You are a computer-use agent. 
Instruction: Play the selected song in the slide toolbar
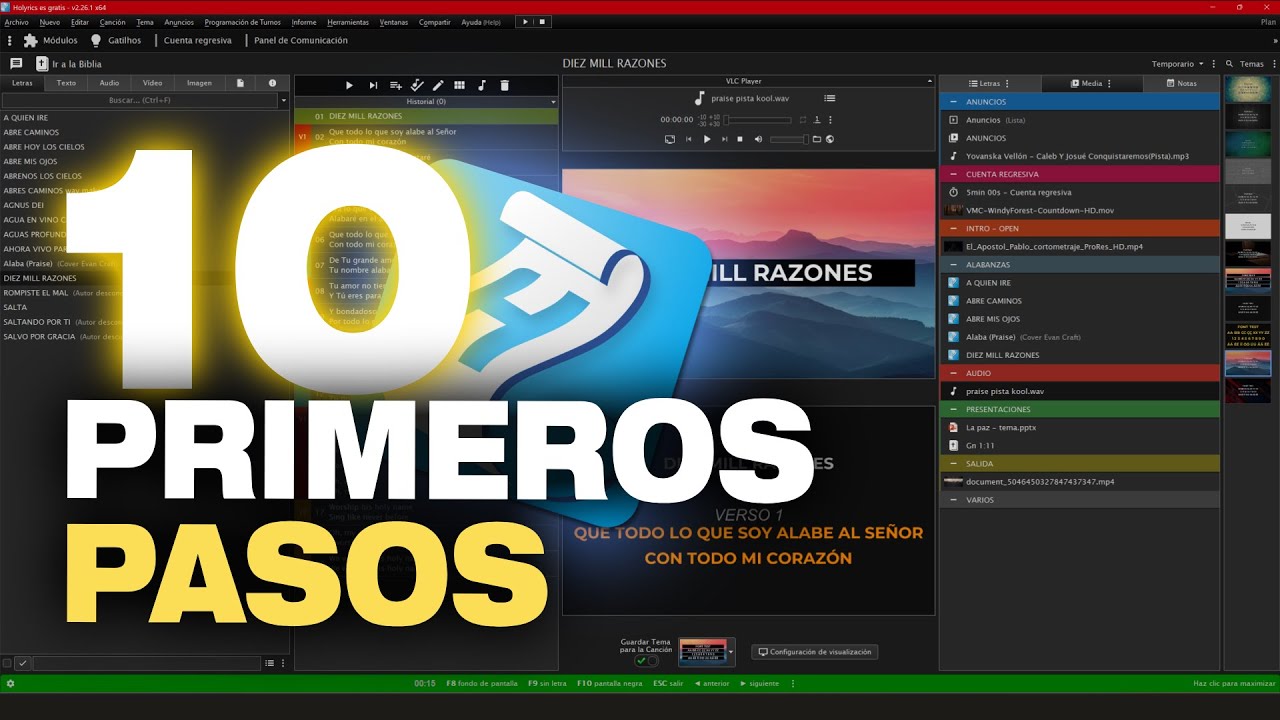[349, 86]
